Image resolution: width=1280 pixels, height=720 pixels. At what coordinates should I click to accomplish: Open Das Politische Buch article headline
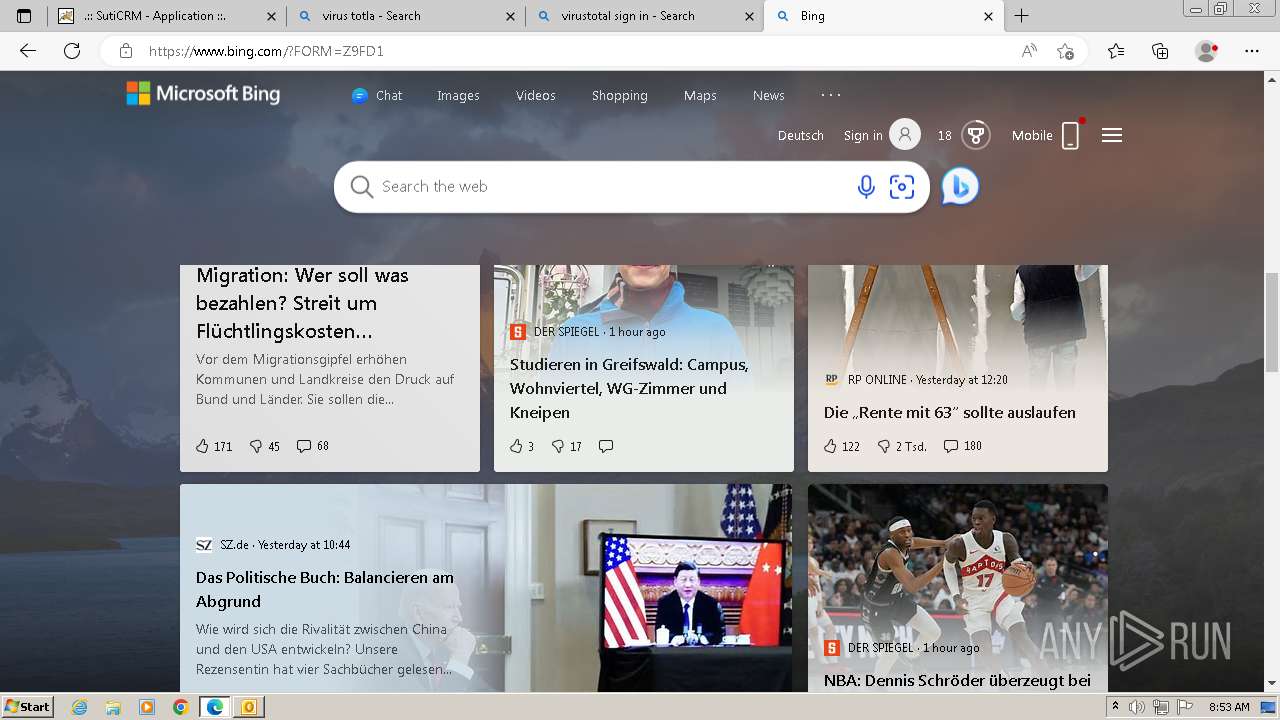pyautogui.click(x=325, y=589)
